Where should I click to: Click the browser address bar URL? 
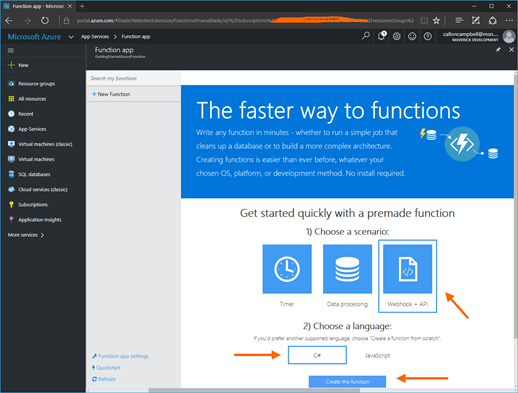pyautogui.click(x=245, y=21)
